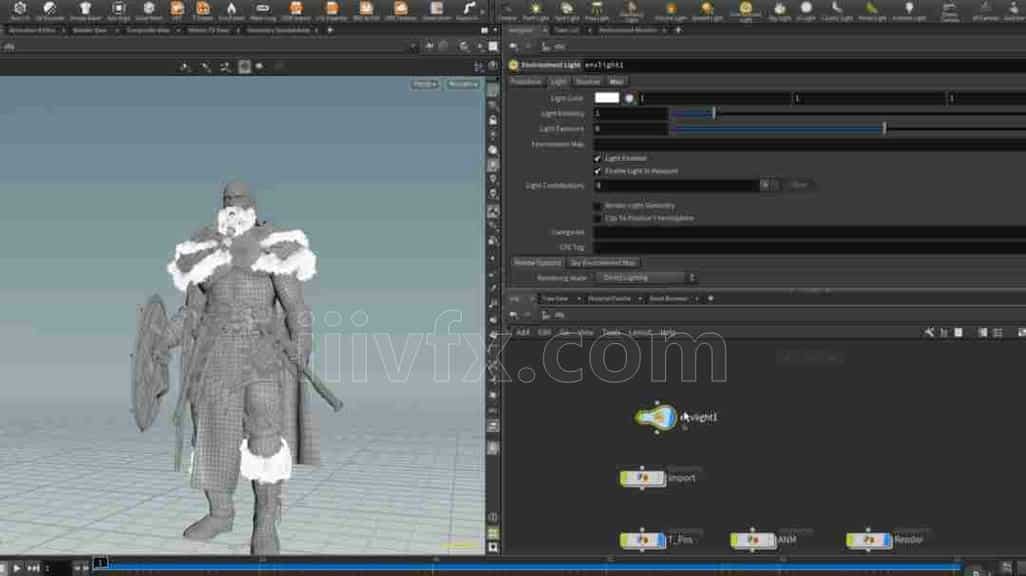Switch to the Geometry Spreadsheet pane tab

(278, 30)
